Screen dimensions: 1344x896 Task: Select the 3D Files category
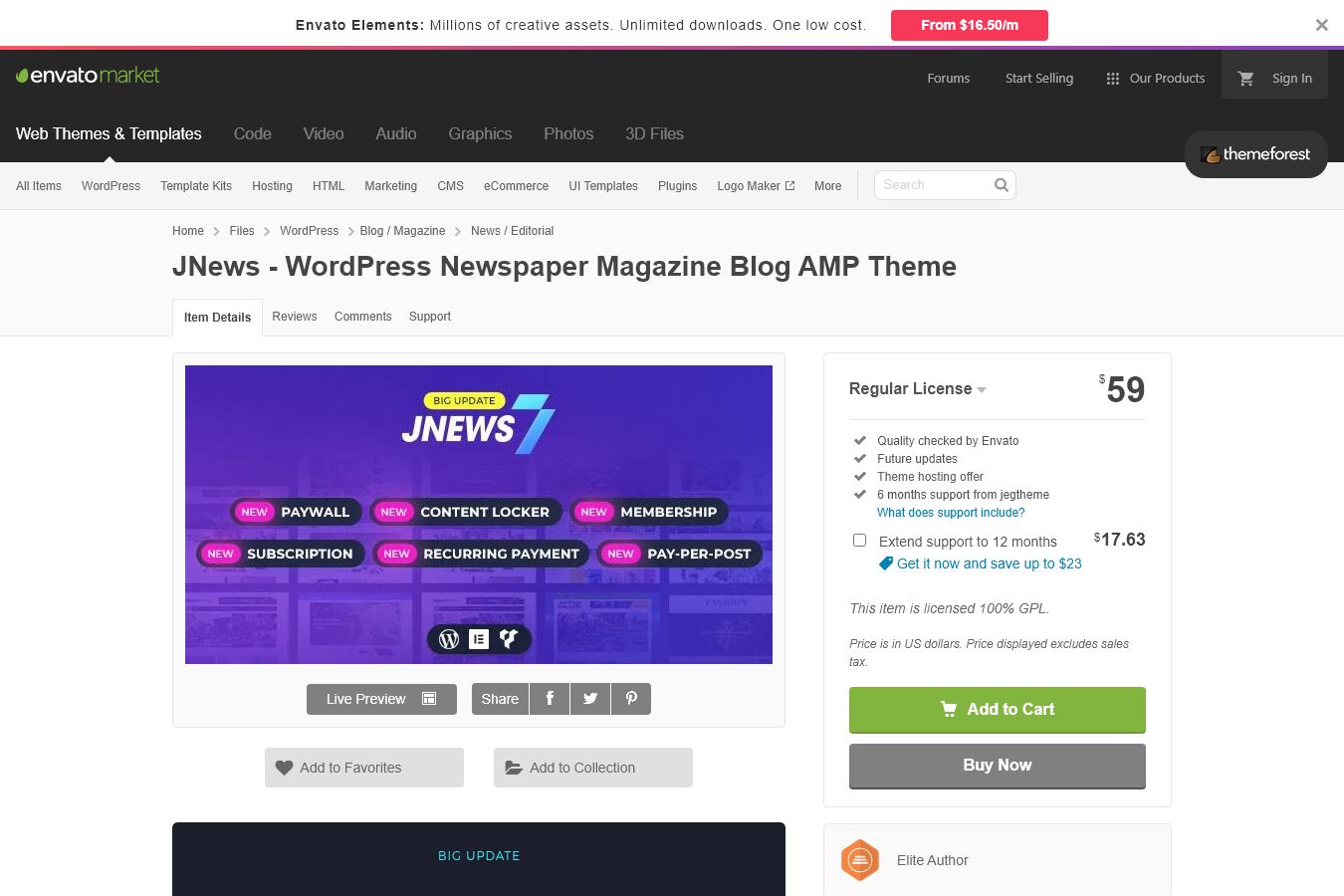click(x=654, y=133)
